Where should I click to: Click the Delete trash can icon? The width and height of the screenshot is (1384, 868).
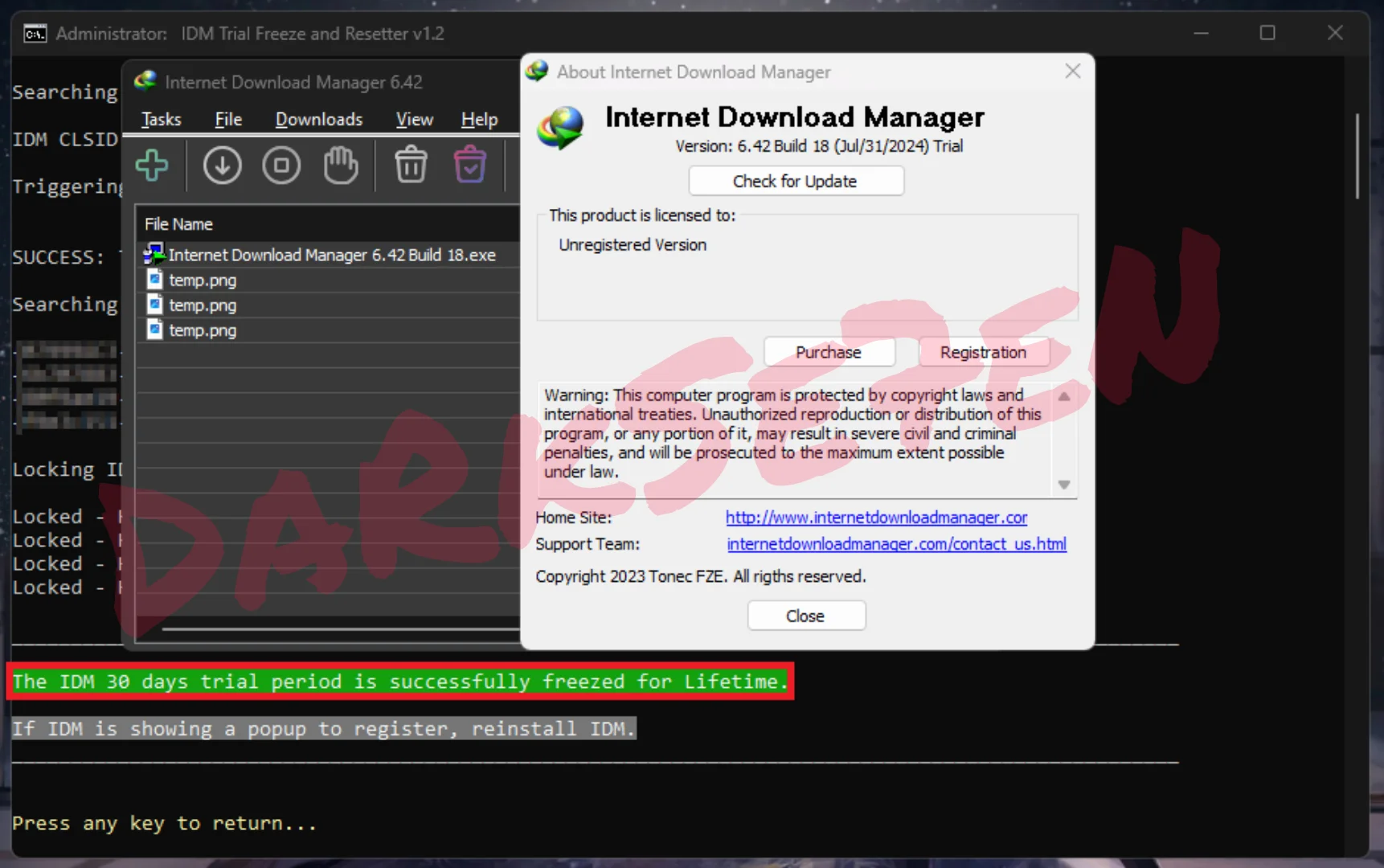point(411,165)
